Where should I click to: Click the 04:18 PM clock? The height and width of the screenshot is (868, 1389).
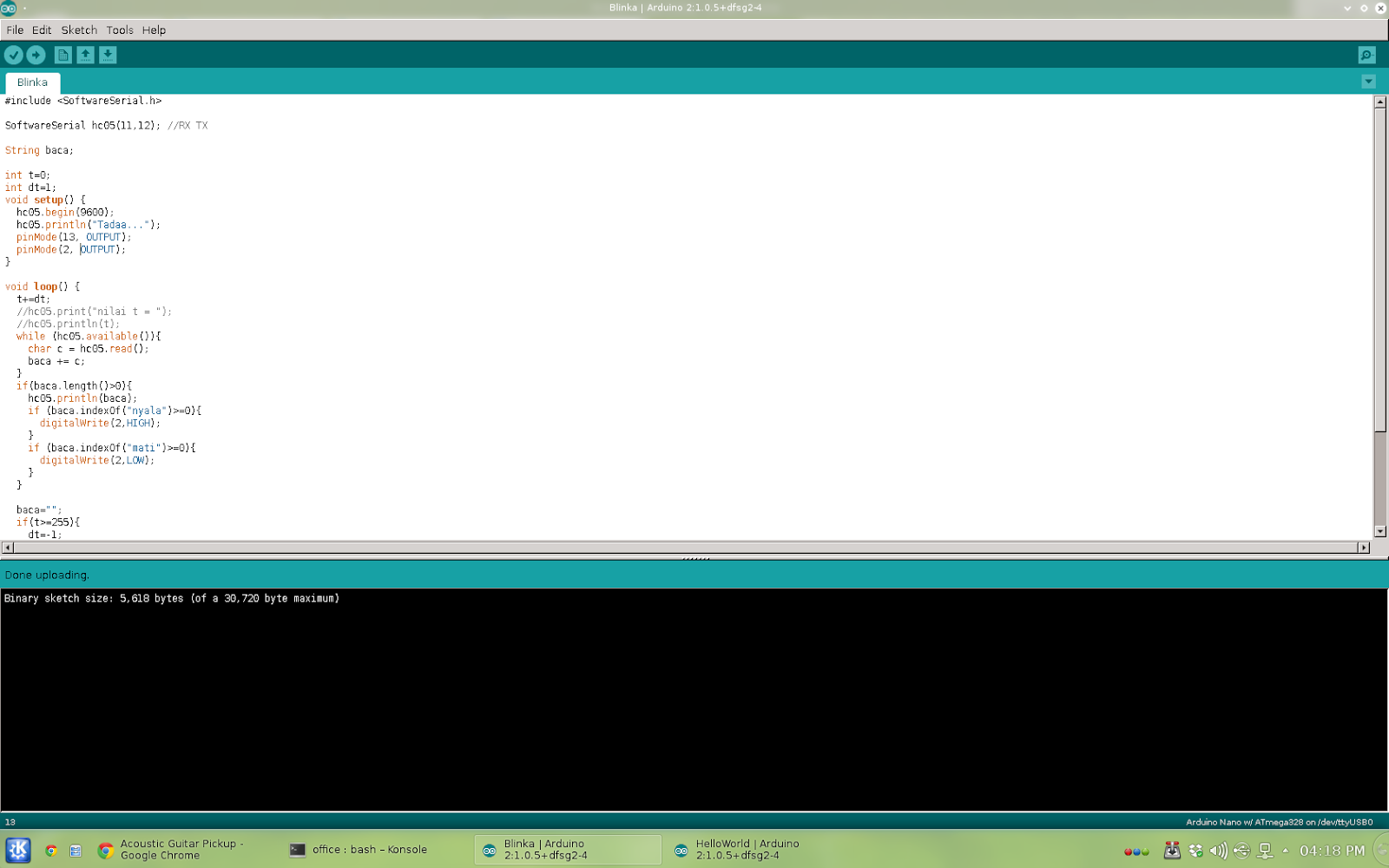point(1332,851)
